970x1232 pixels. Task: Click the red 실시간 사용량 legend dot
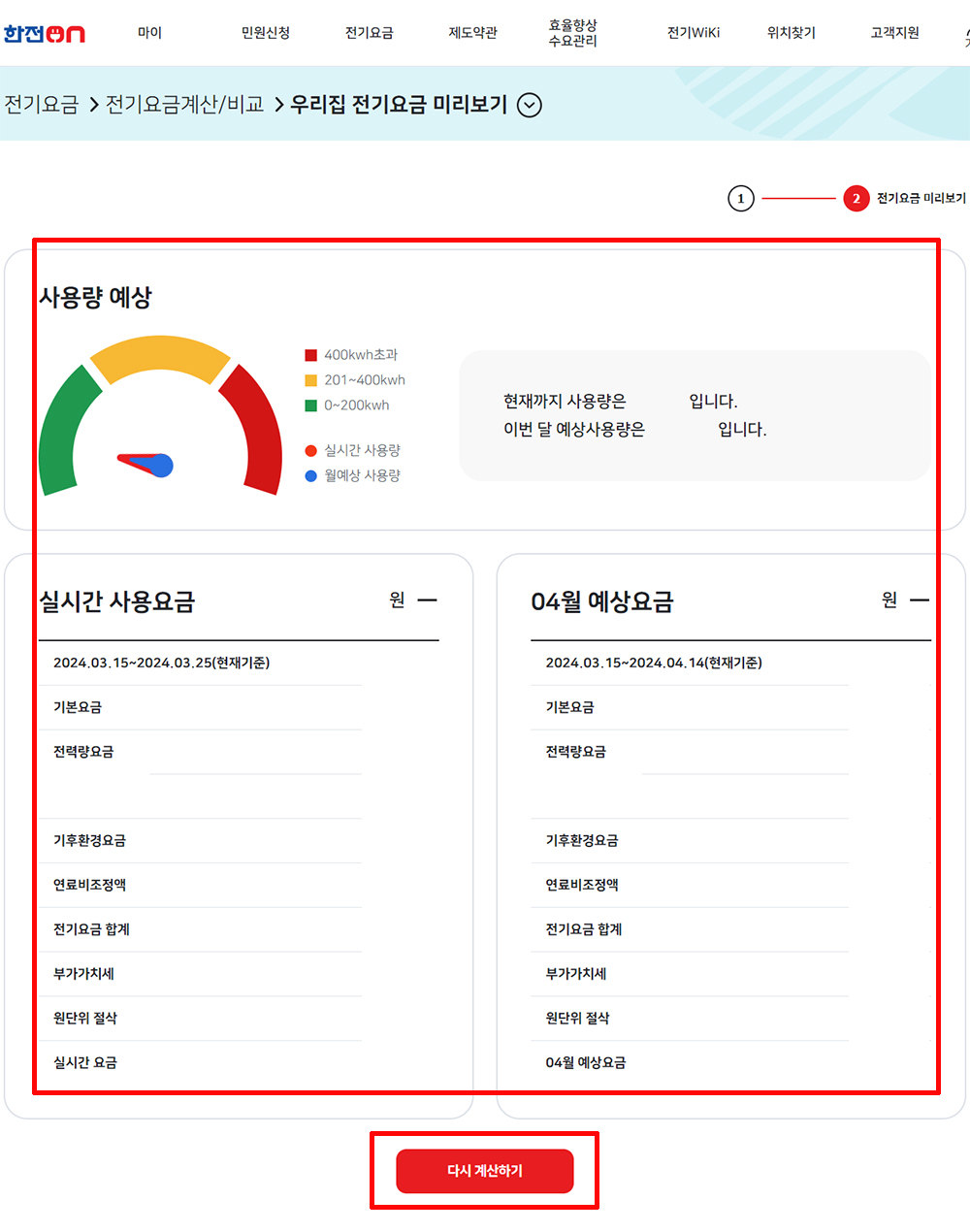pos(311,450)
